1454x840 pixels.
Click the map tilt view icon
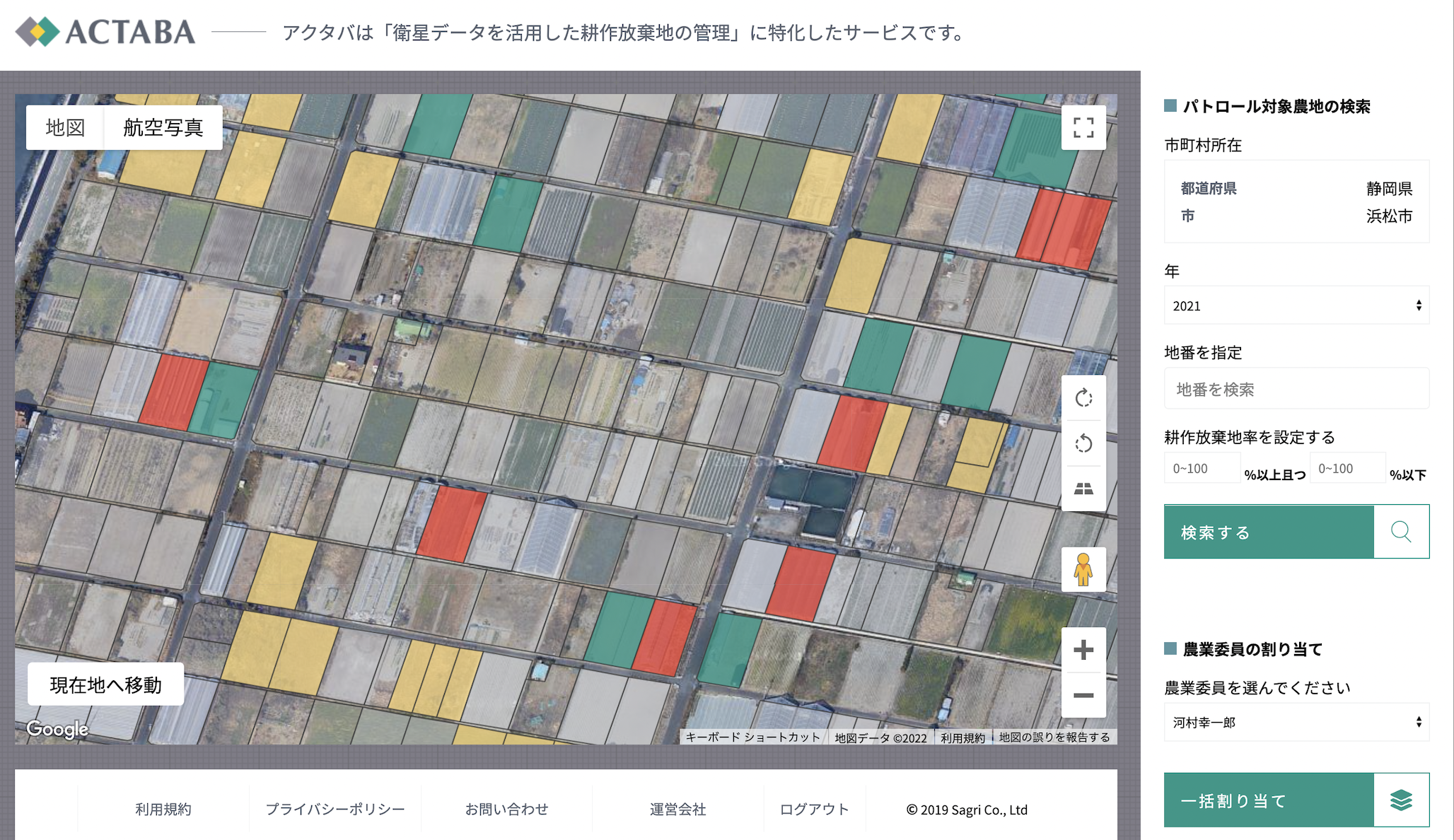[x=1083, y=489]
